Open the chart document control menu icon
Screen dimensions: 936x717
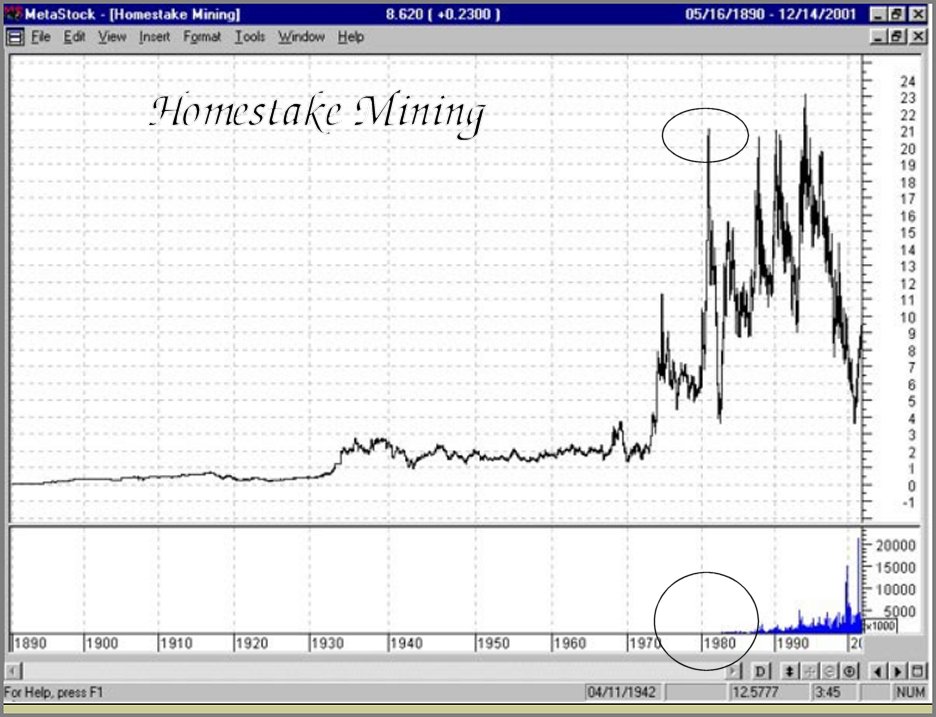tap(15, 37)
